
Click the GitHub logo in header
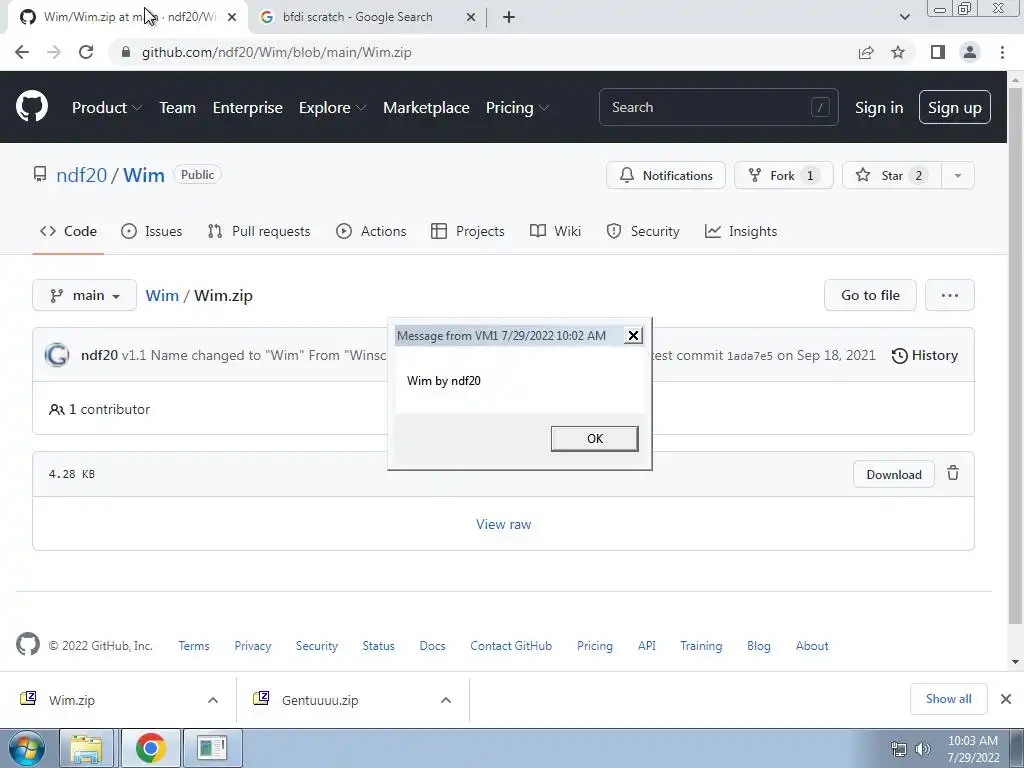pos(31,107)
